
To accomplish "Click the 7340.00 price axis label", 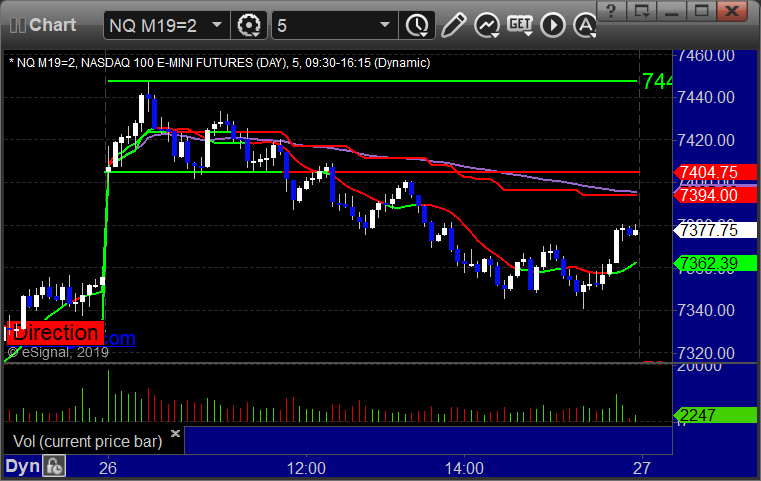I will click(x=706, y=310).
